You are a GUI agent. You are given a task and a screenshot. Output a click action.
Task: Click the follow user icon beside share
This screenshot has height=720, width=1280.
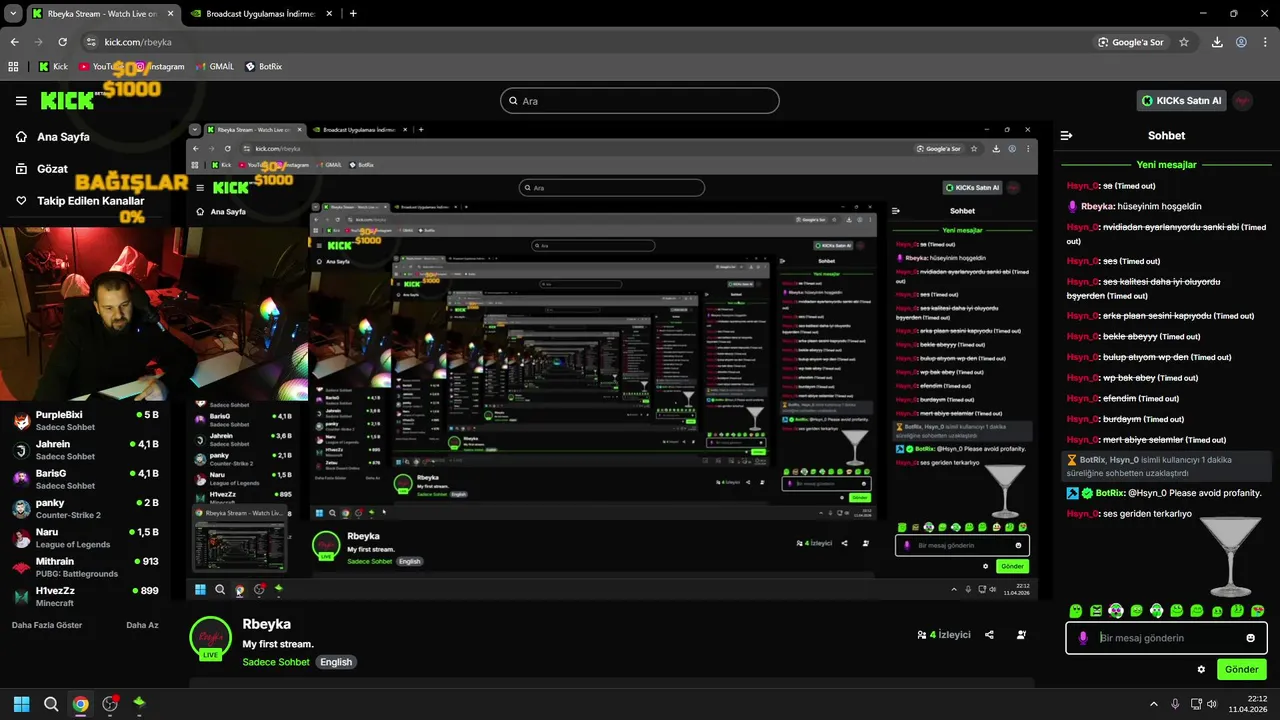1021,635
